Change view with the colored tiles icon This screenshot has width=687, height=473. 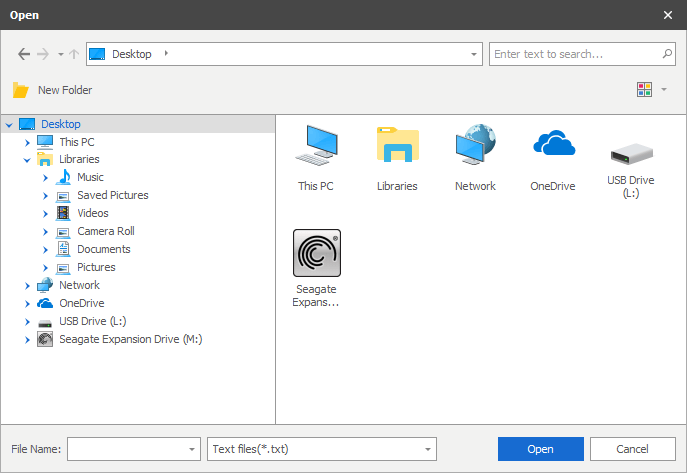(x=644, y=89)
